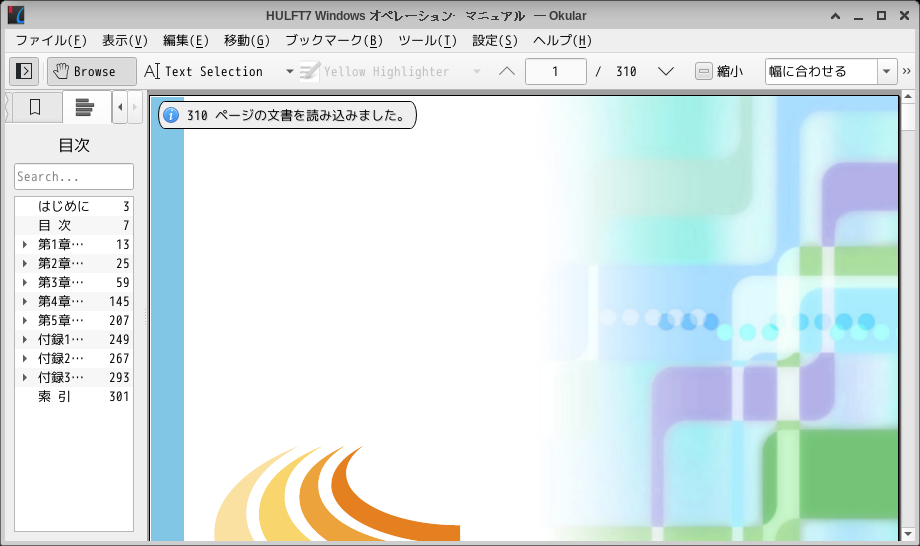
Task: Click the page number field
Action: 556,72
